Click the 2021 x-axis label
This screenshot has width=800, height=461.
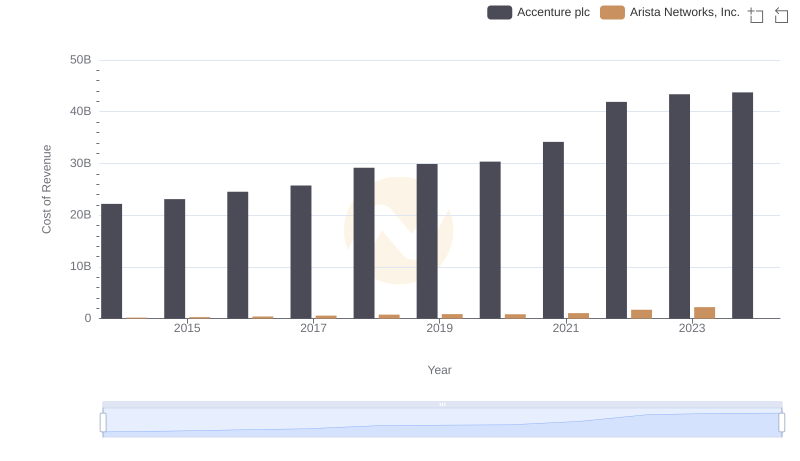(566, 328)
